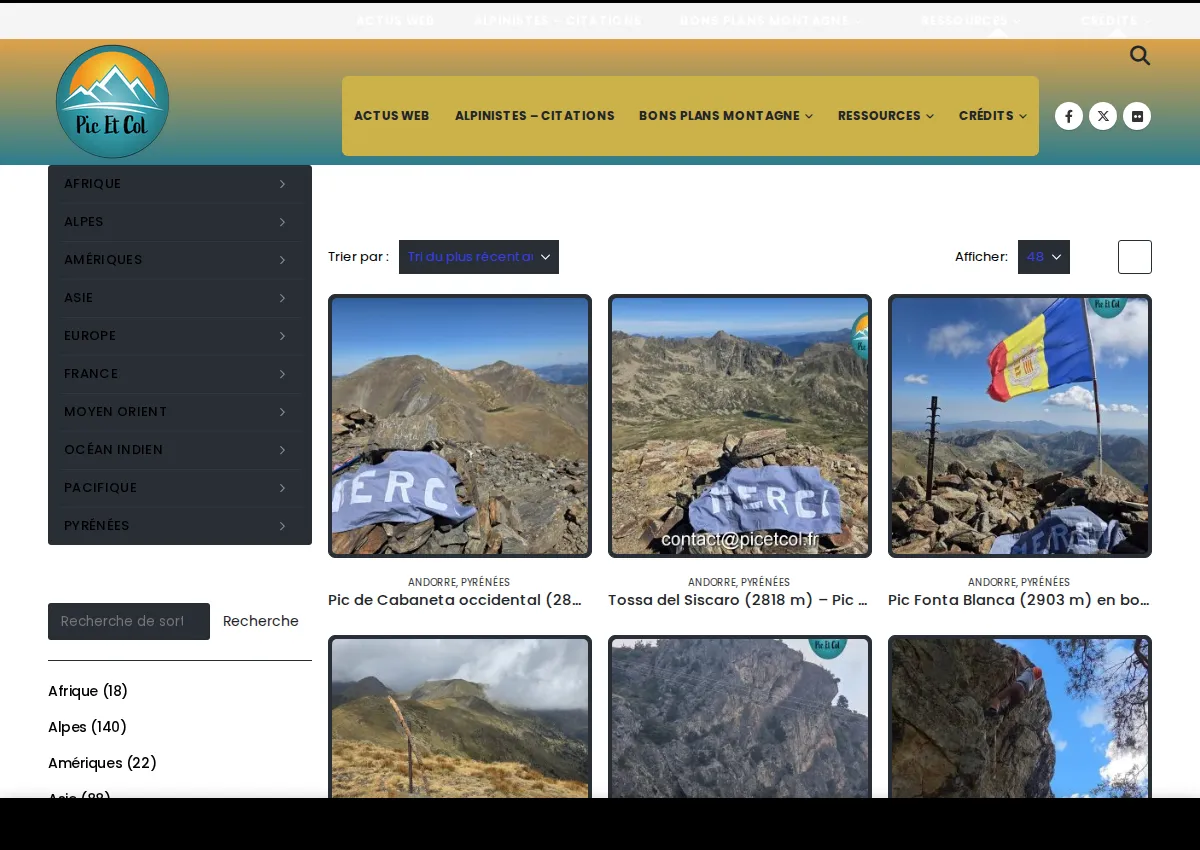Click Crédits in top sticky bar

click(1116, 20)
